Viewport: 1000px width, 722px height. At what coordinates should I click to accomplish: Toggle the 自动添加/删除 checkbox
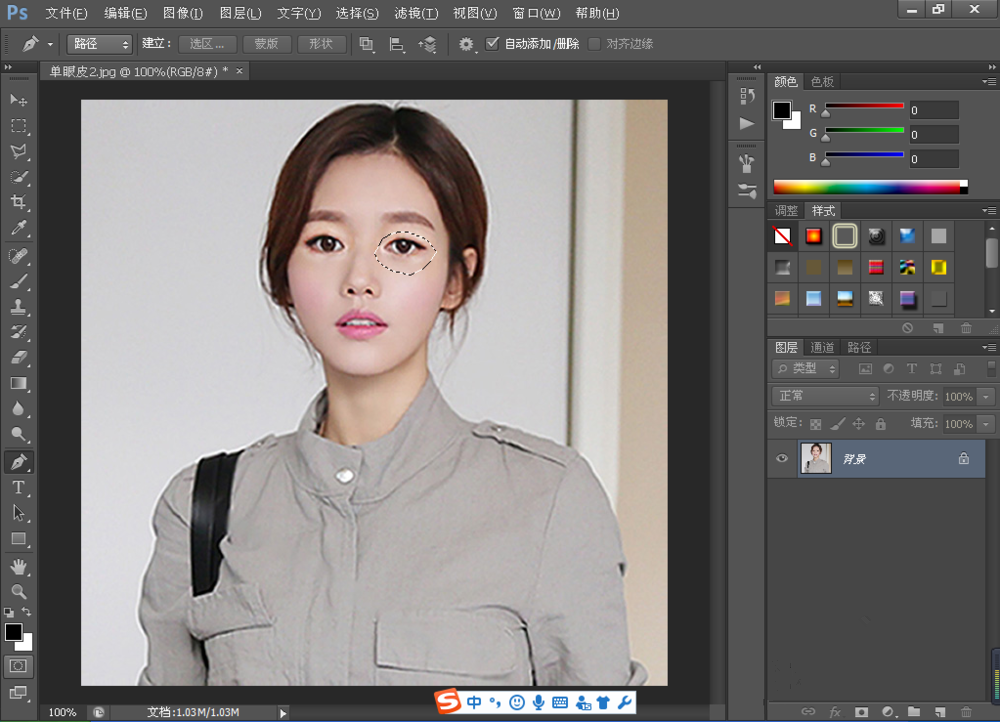coord(492,44)
